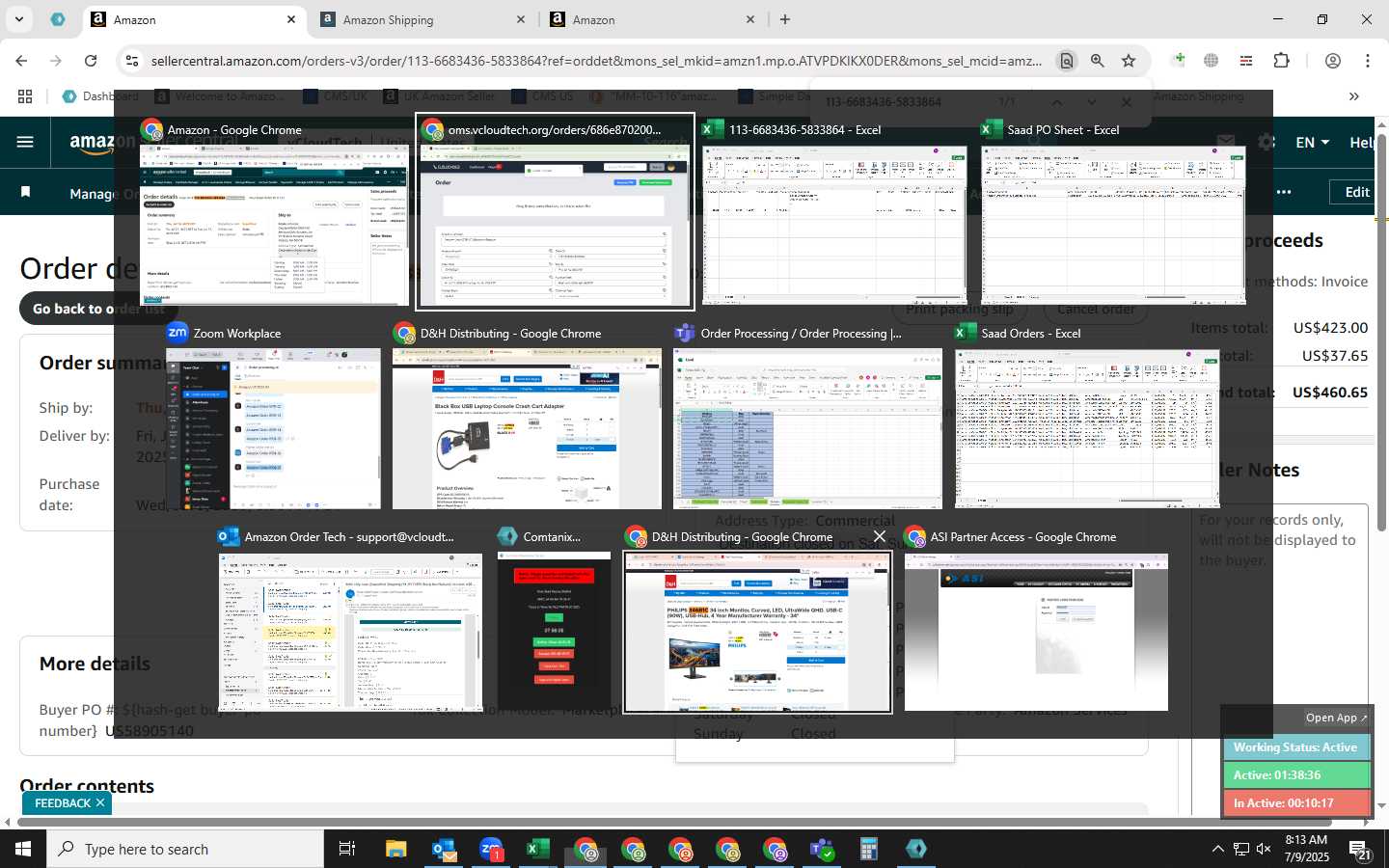The height and width of the screenshot is (868, 1389).
Task: Switch to Order Processing Teams window
Action: 807,429
